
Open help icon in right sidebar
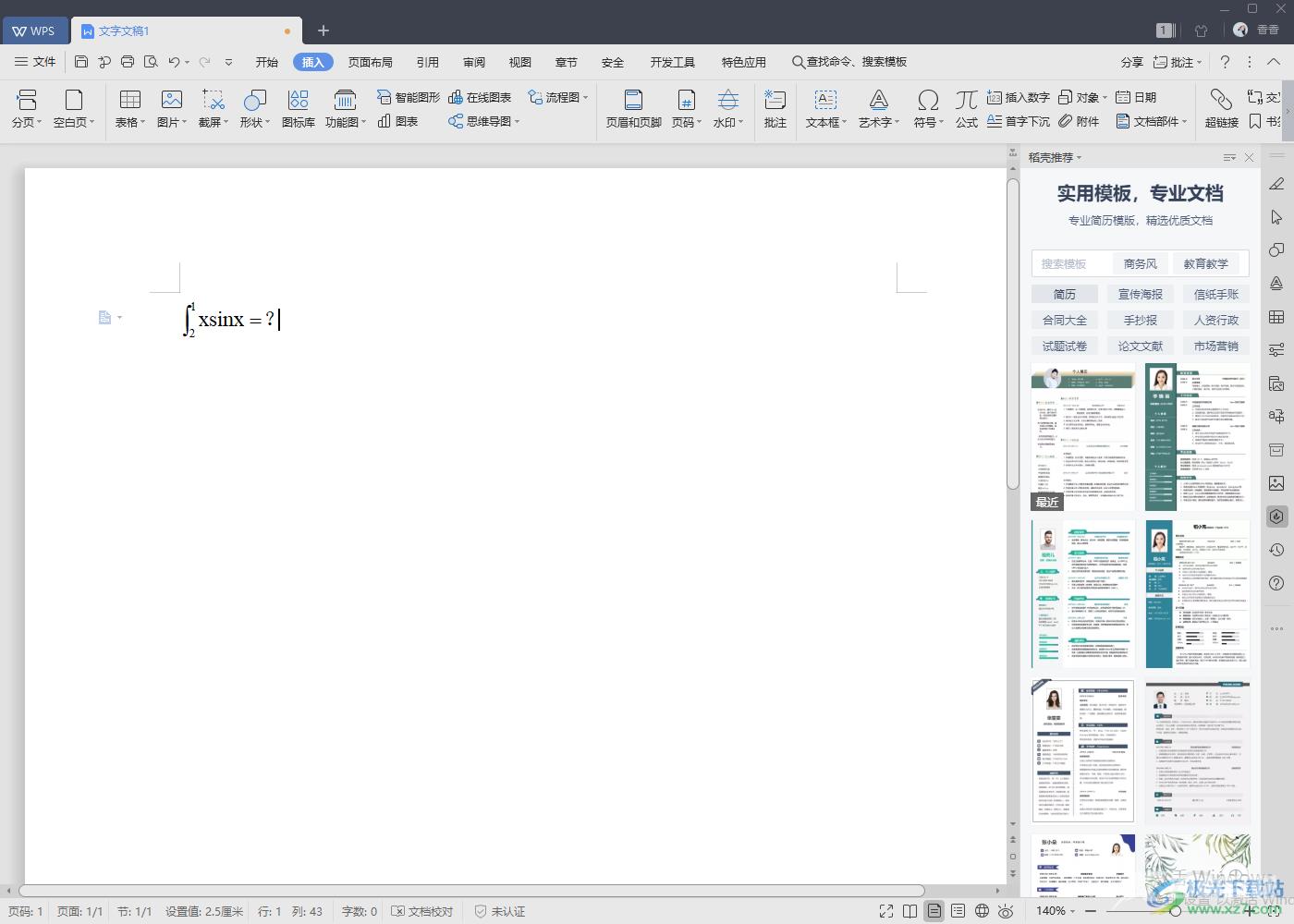1276,583
